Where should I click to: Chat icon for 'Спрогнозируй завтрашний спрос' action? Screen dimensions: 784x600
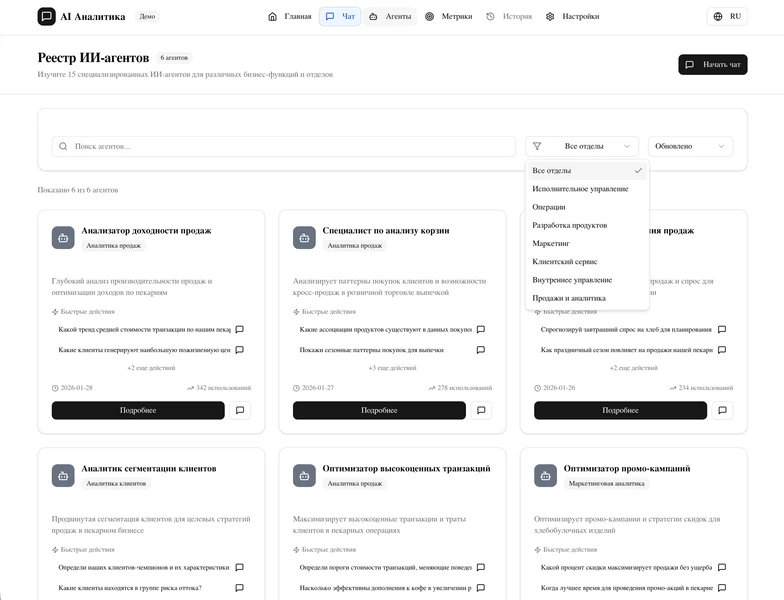tap(722, 330)
